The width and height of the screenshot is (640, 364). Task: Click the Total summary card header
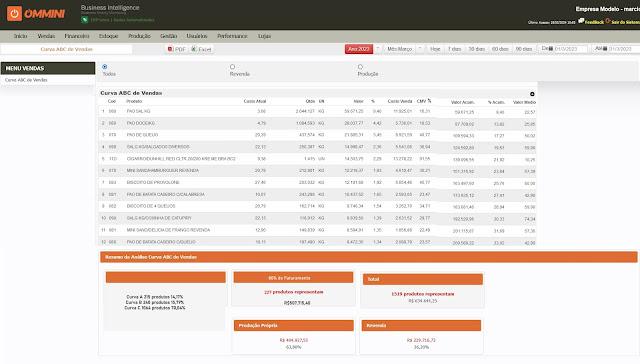[422, 279]
